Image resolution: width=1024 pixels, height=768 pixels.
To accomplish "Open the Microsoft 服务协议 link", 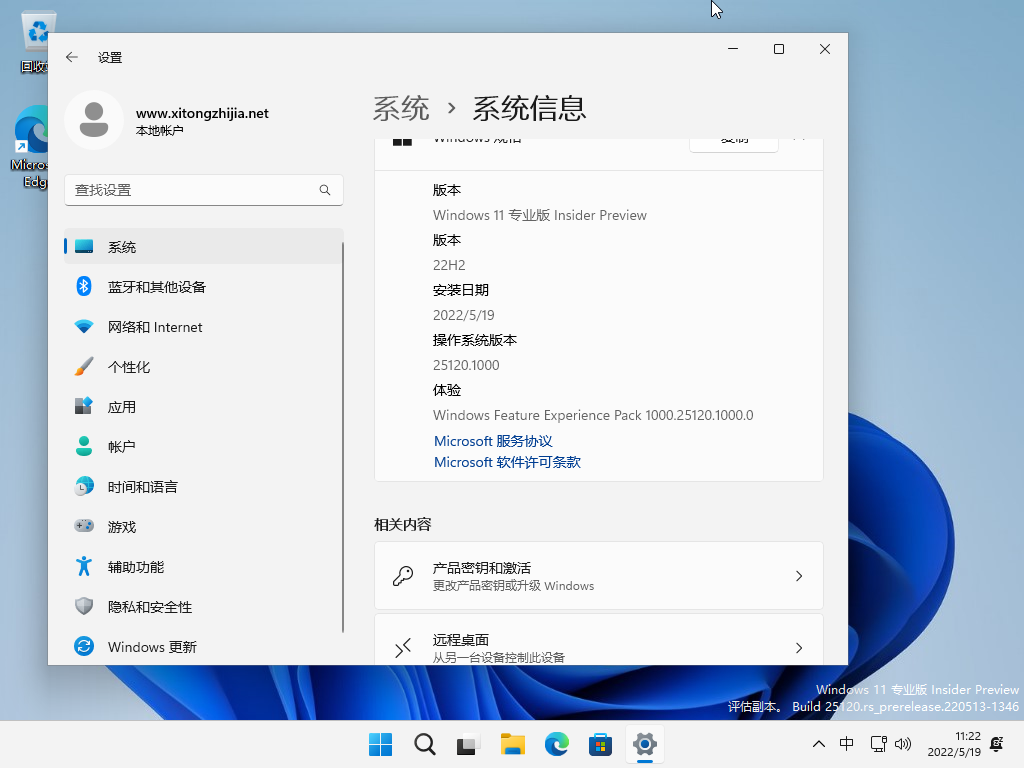I will (493, 441).
